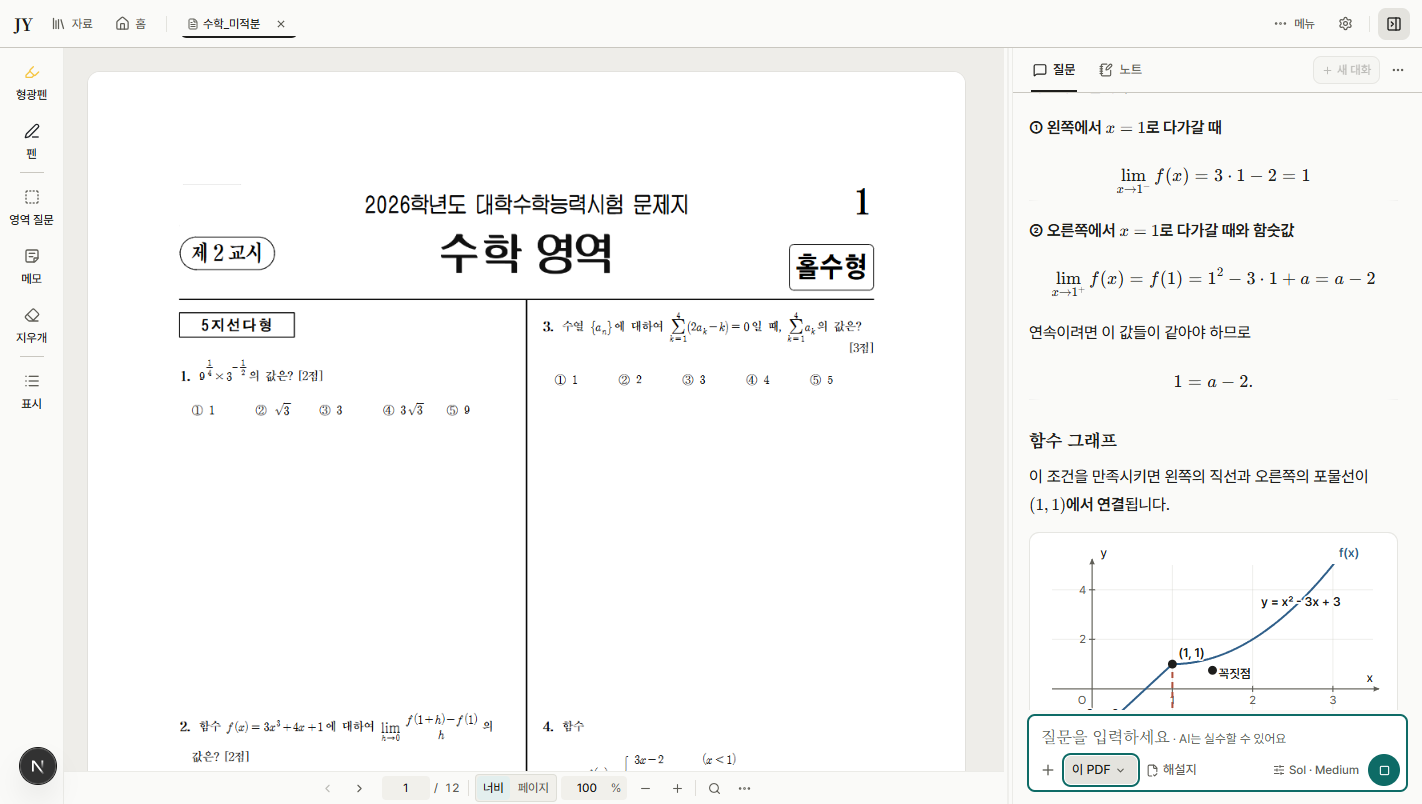Edit the zoom percentage field
The height and width of the screenshot is (804, 1422).
(x=587, y=788)
